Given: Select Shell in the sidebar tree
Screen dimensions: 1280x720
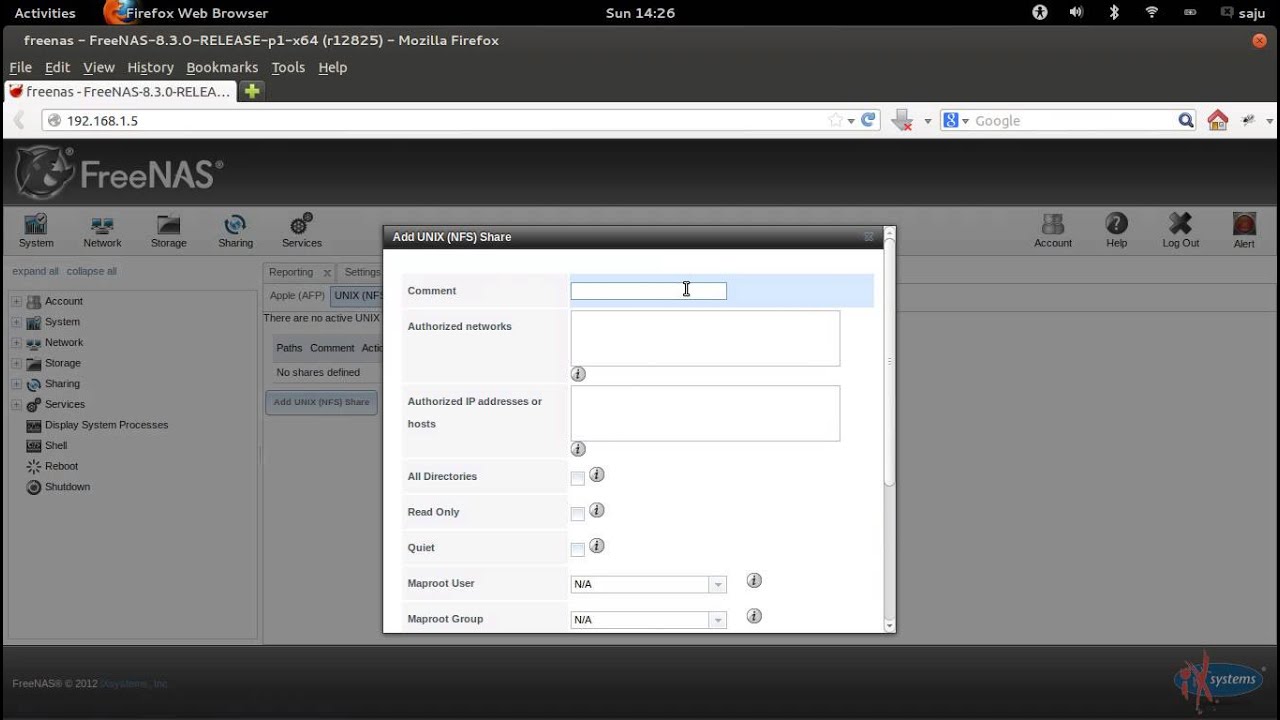Looking at the screenshot, I should [56, 446].
